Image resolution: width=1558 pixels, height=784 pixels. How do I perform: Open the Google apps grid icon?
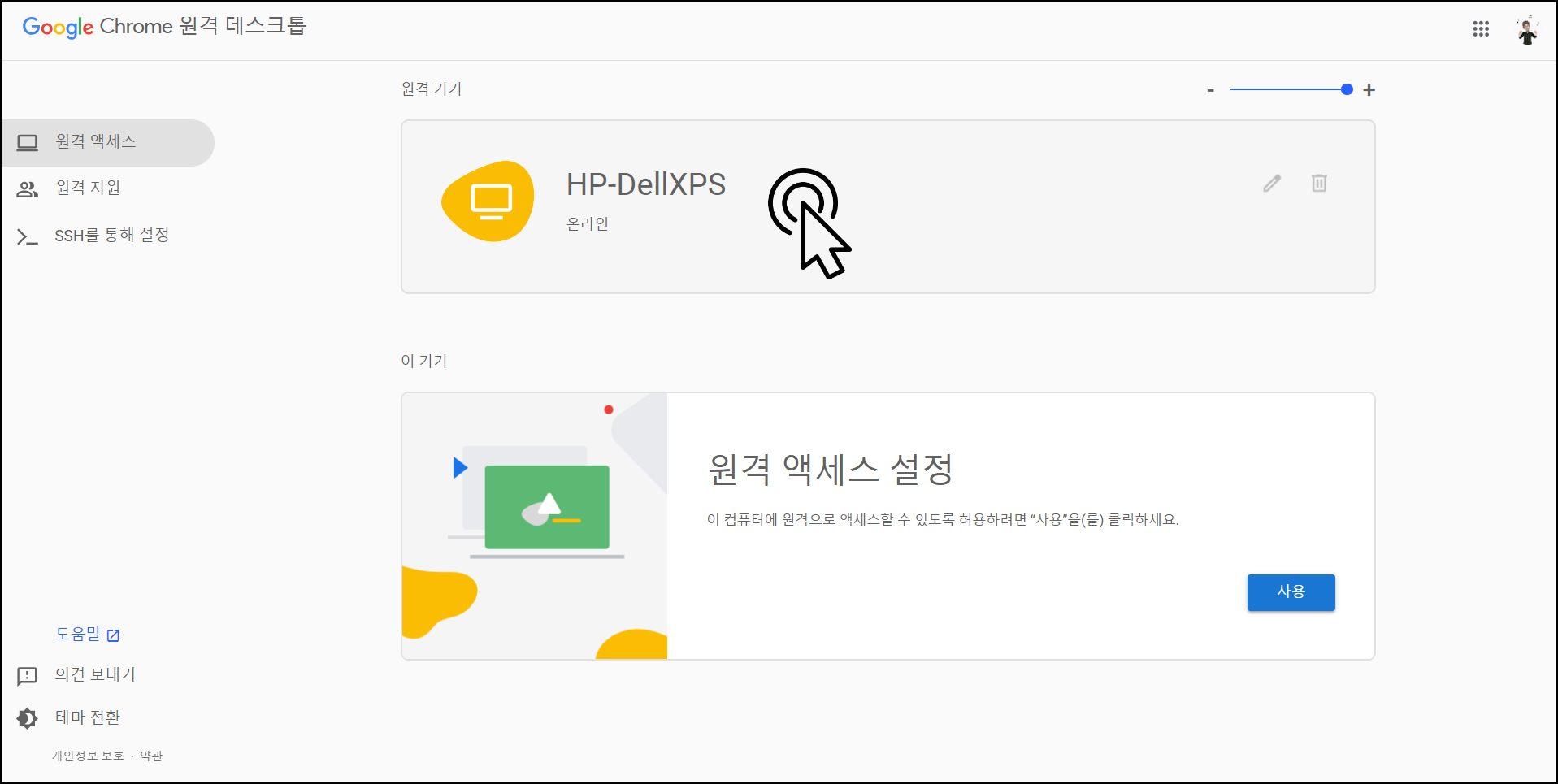(x=1481, y=29)
